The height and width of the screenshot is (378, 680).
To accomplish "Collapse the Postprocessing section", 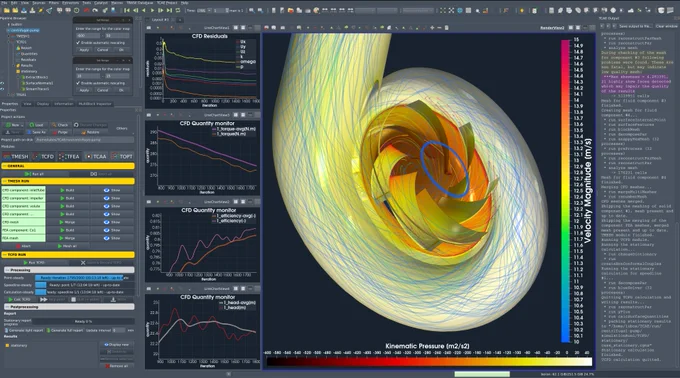I will 69,307.
